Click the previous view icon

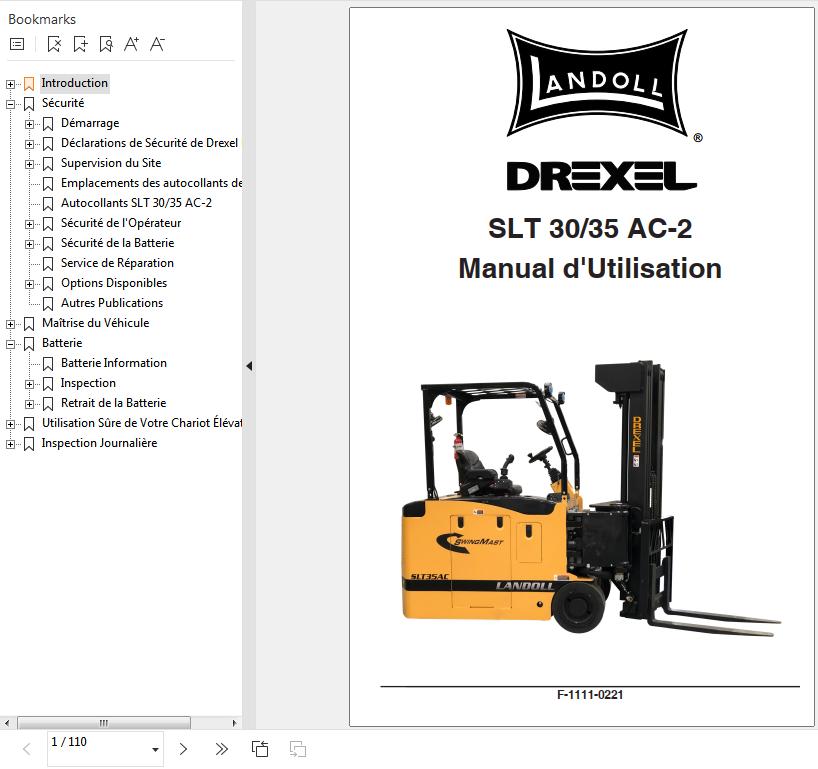[260, 749]
